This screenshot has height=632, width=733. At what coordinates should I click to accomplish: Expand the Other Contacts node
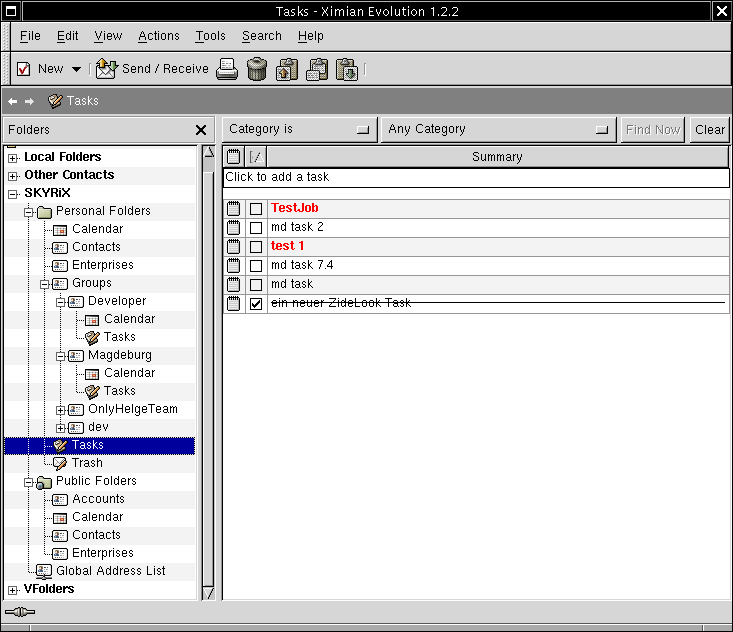[x=13, y=176]
